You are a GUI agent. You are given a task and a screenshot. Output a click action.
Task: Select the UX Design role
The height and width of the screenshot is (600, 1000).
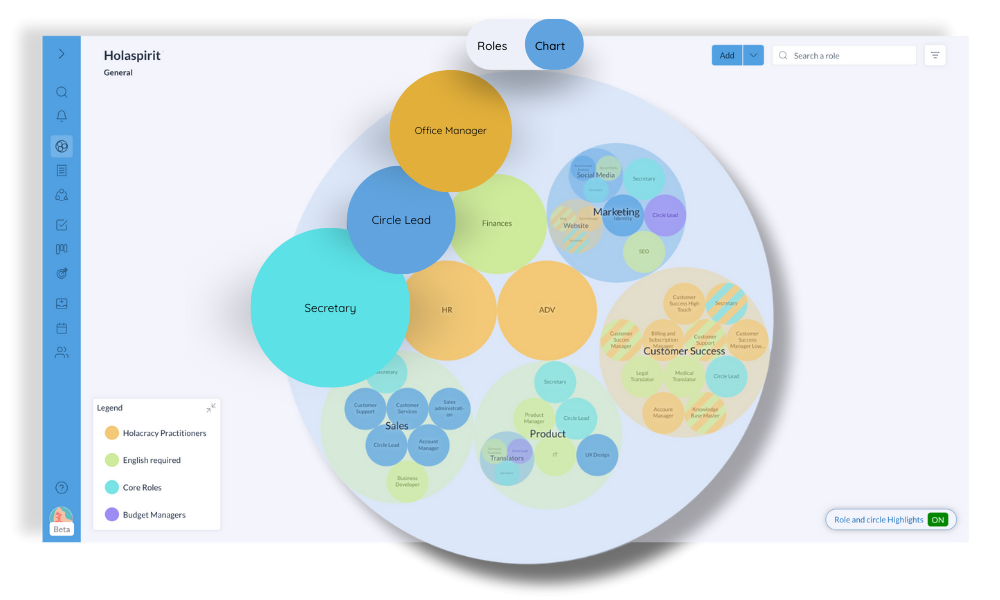[597, 455]
